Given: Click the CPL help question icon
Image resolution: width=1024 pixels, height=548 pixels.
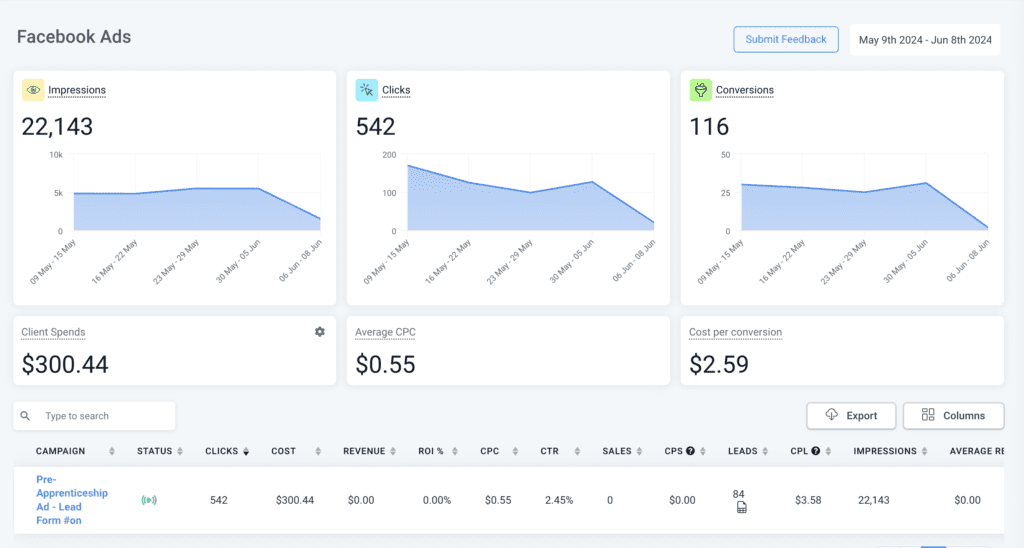Looking at the screenshot, I should pos(816,451).
